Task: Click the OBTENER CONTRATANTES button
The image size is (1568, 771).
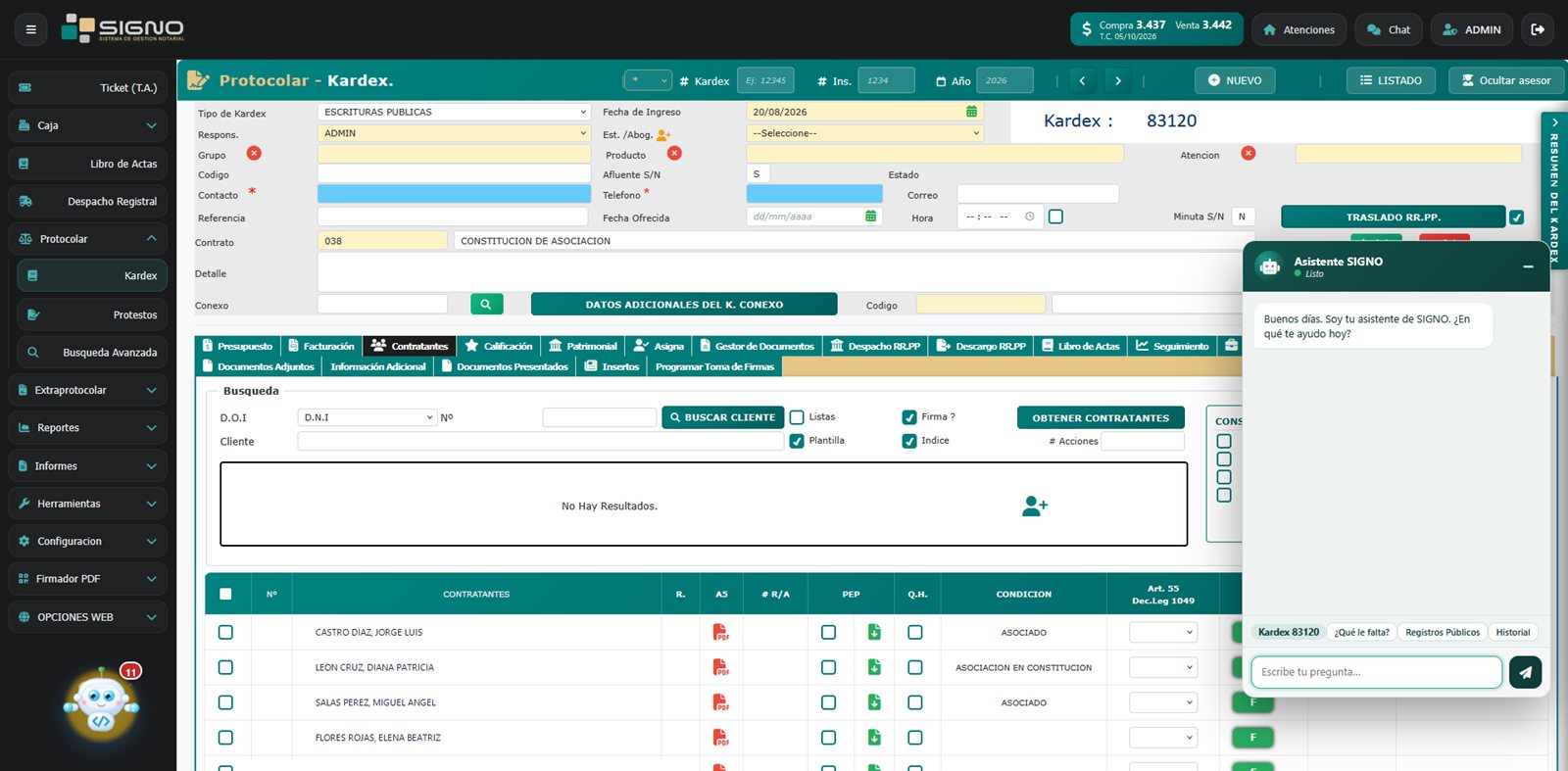Action: pyautogui.click(x=1101, y=417)
